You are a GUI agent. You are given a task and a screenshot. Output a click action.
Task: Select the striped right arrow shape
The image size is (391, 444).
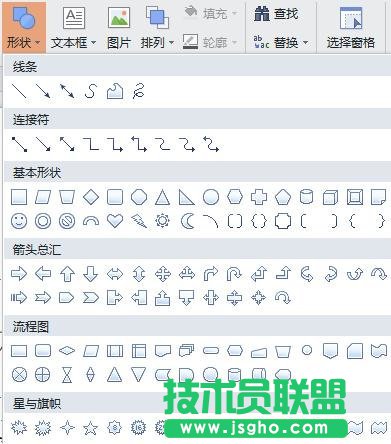point(19,297)
